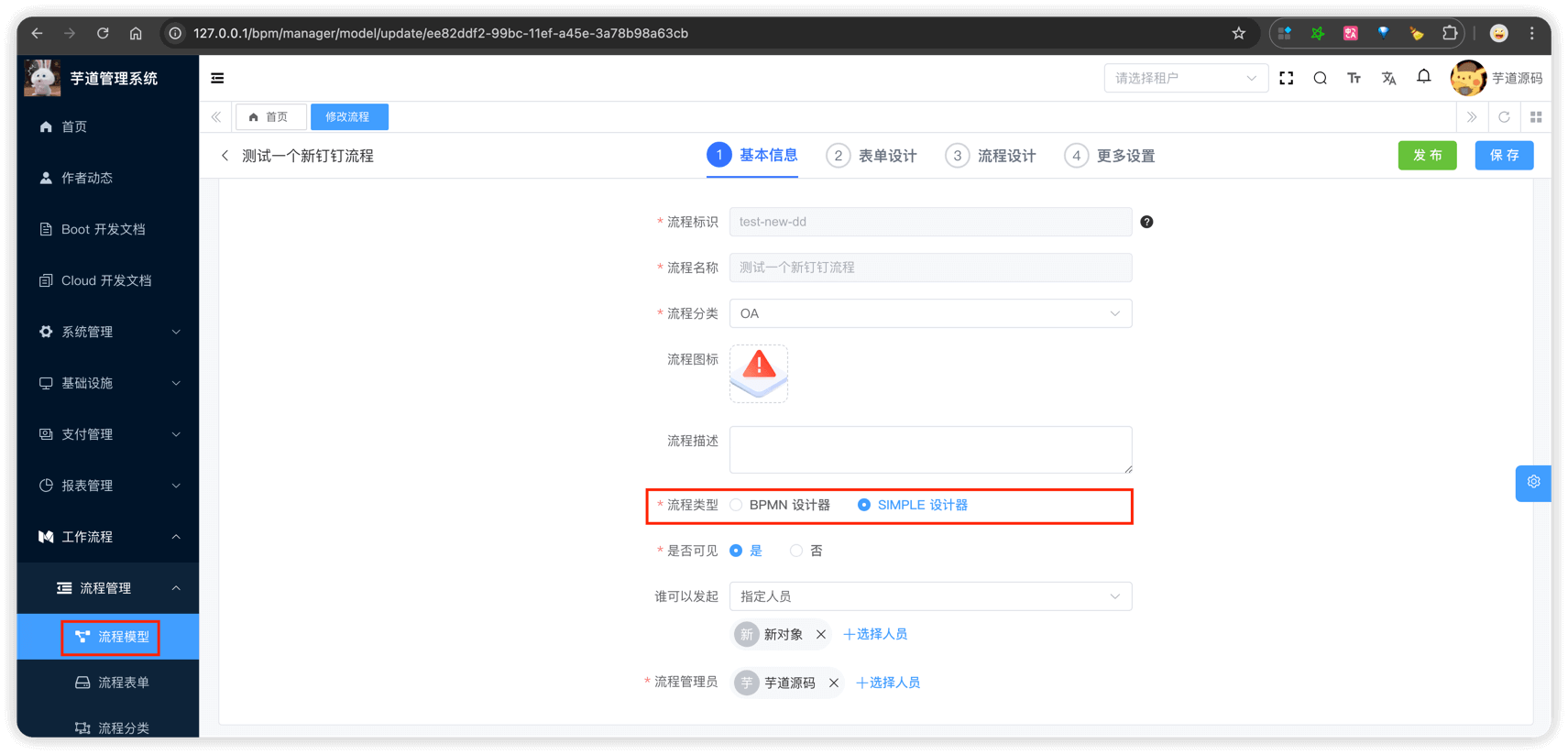Open Boot 开发文档 sidebar item

click(x=108, y=229)
